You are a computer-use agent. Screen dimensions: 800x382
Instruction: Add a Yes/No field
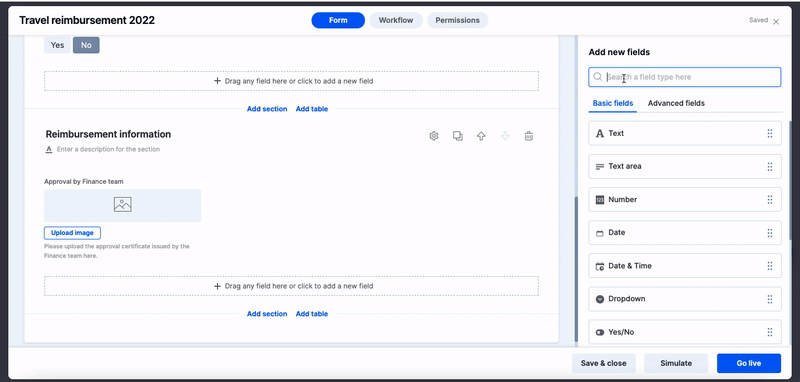685,332
